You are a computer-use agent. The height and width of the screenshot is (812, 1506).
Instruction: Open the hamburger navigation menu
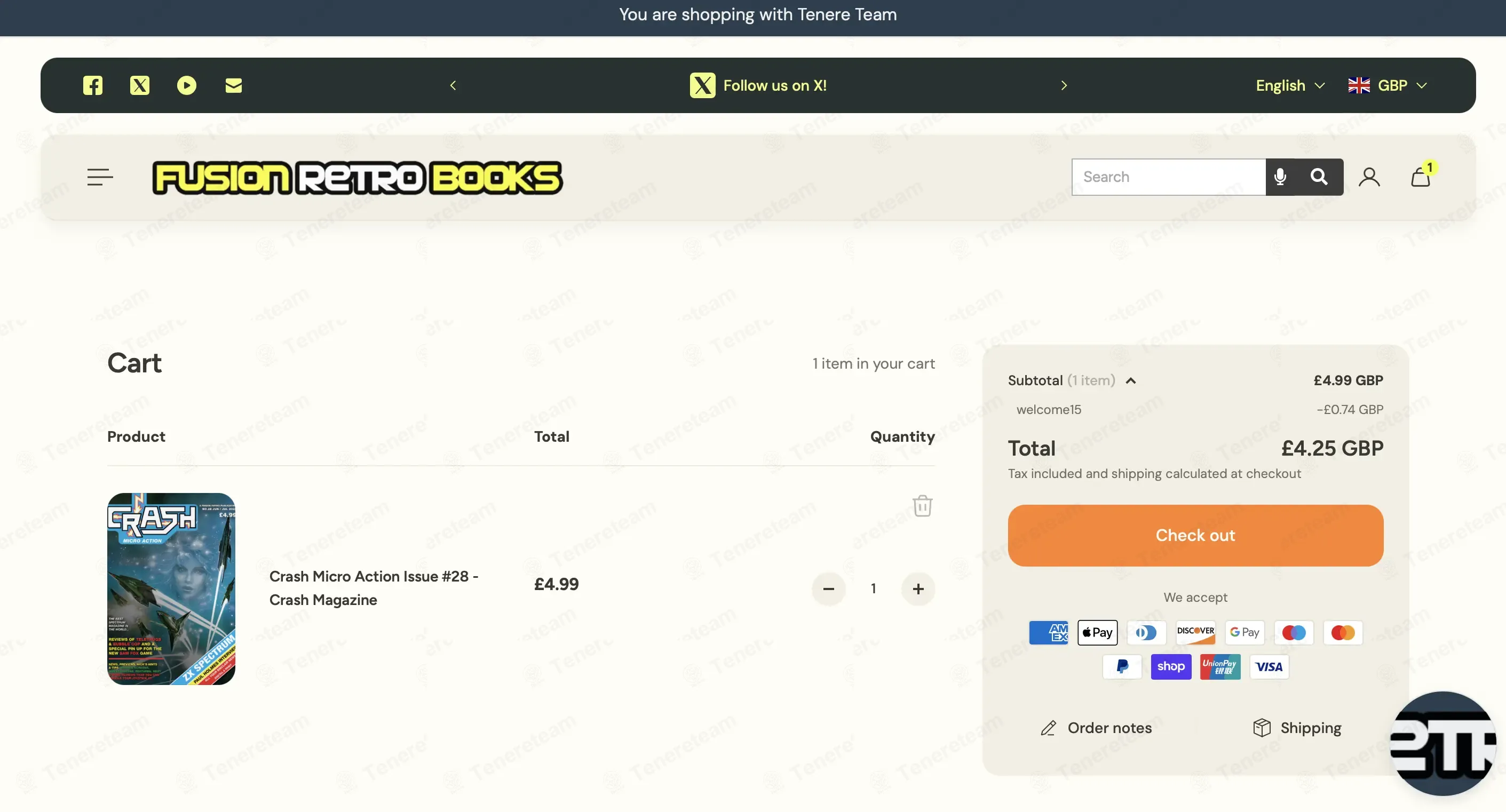[x=100, y=177]
